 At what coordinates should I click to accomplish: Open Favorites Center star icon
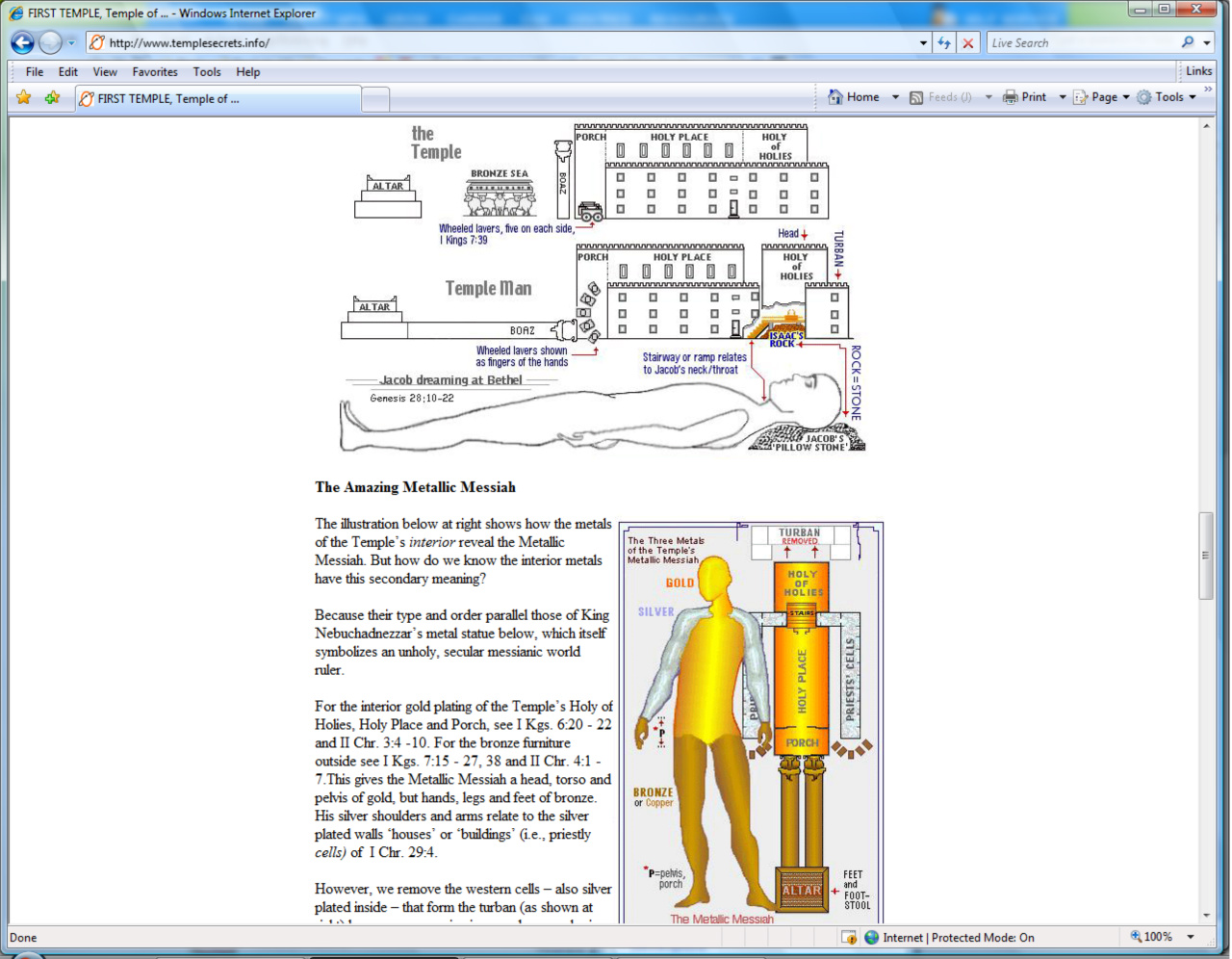point(24,97)
